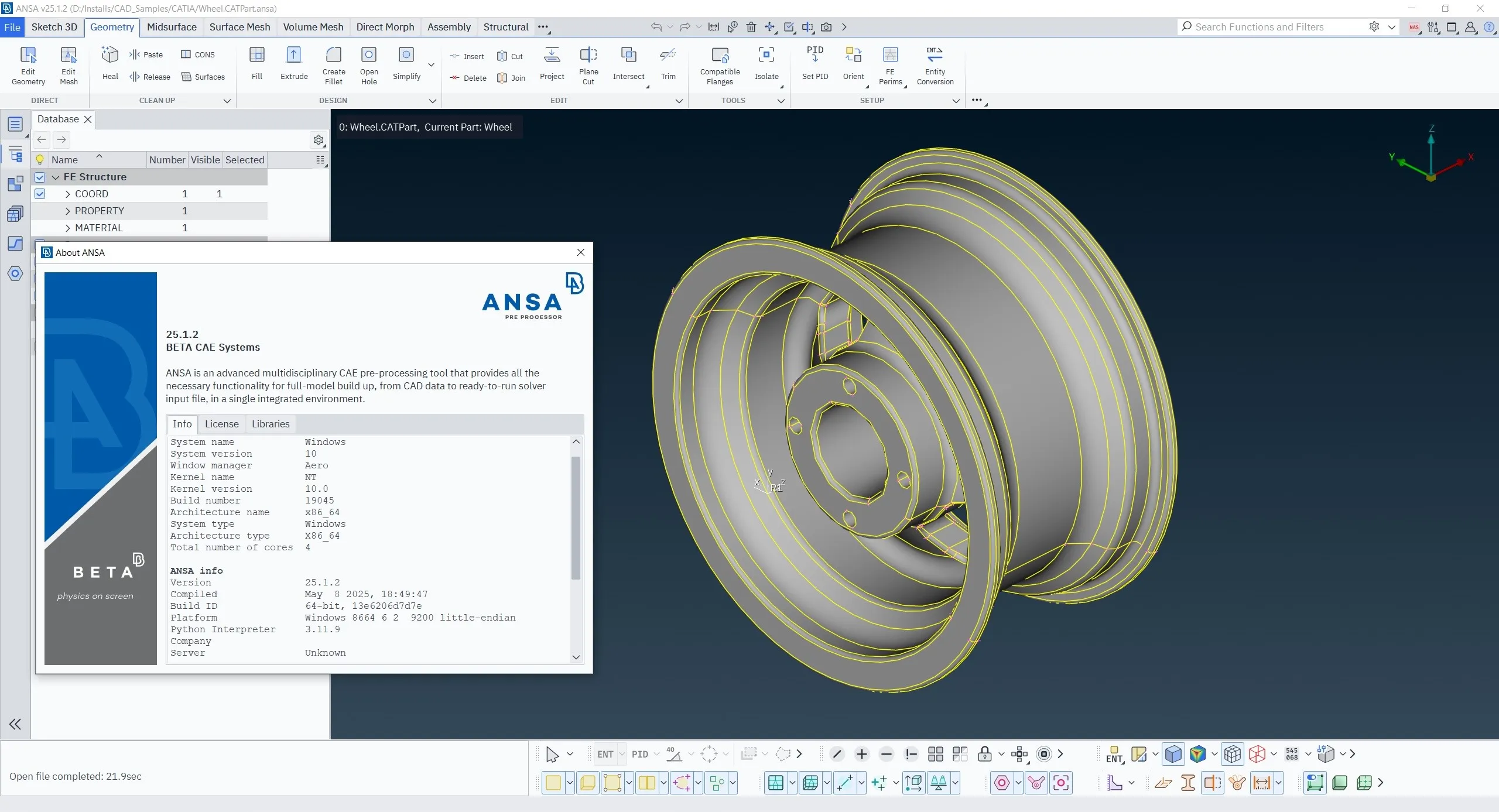Click the Paste cleanup function

(x=146, y=54)
